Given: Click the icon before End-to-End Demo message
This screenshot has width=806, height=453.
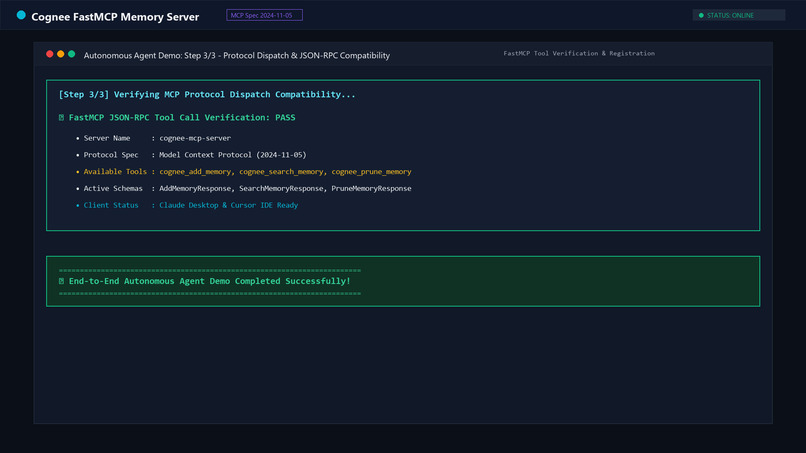Looking at the screenshot, I should pyautogui.click(x=61, y=281).
